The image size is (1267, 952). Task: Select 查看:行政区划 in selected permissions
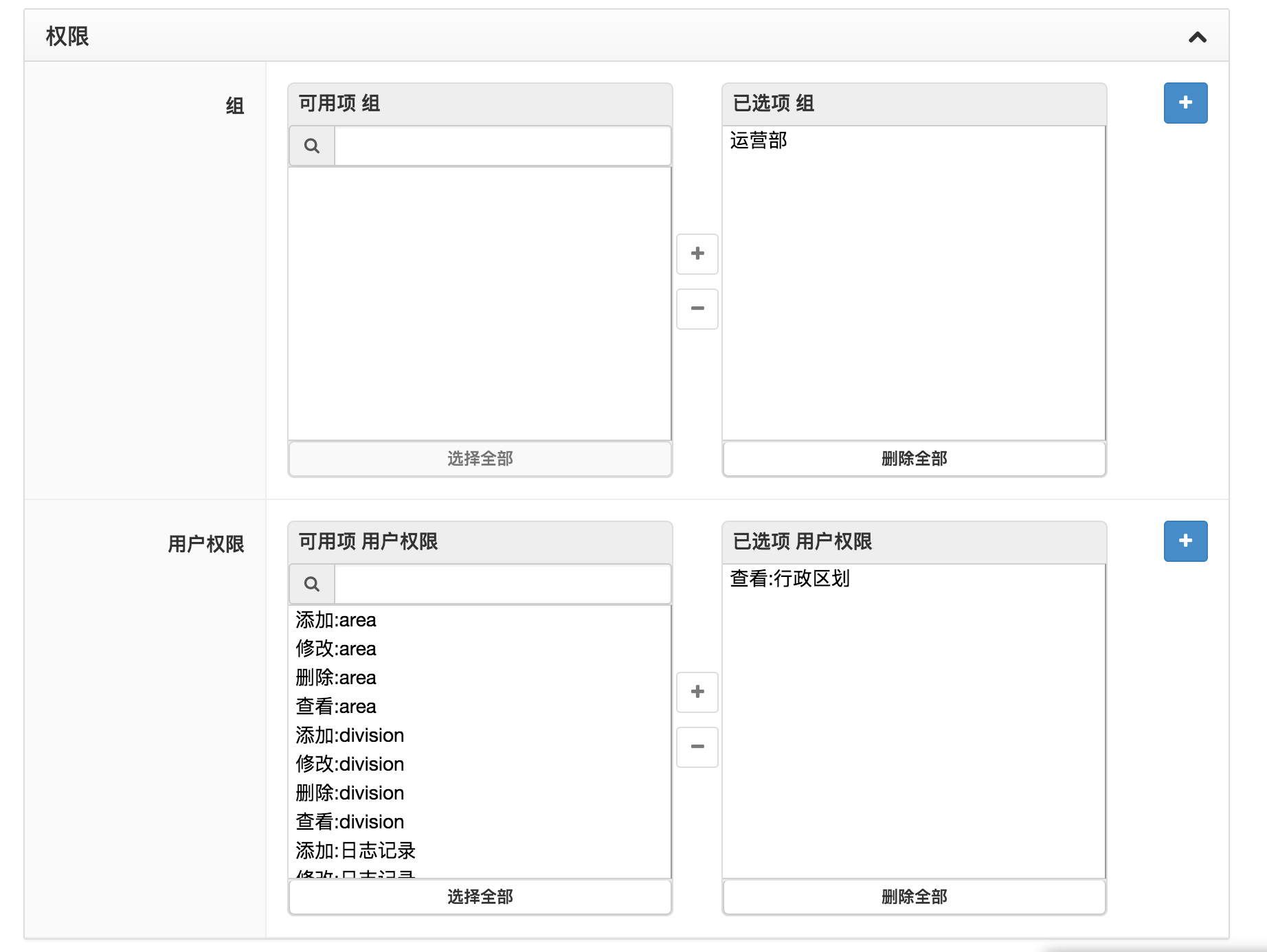pyautogui.click(x=914, y=579)
